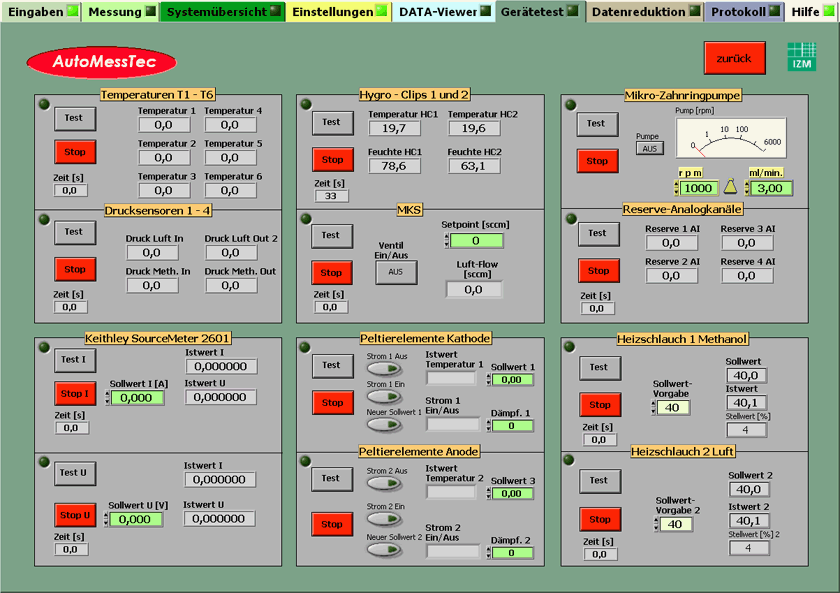
Task: Click the Dämpf. 1 stepper arrows
Action: [489, 426]
